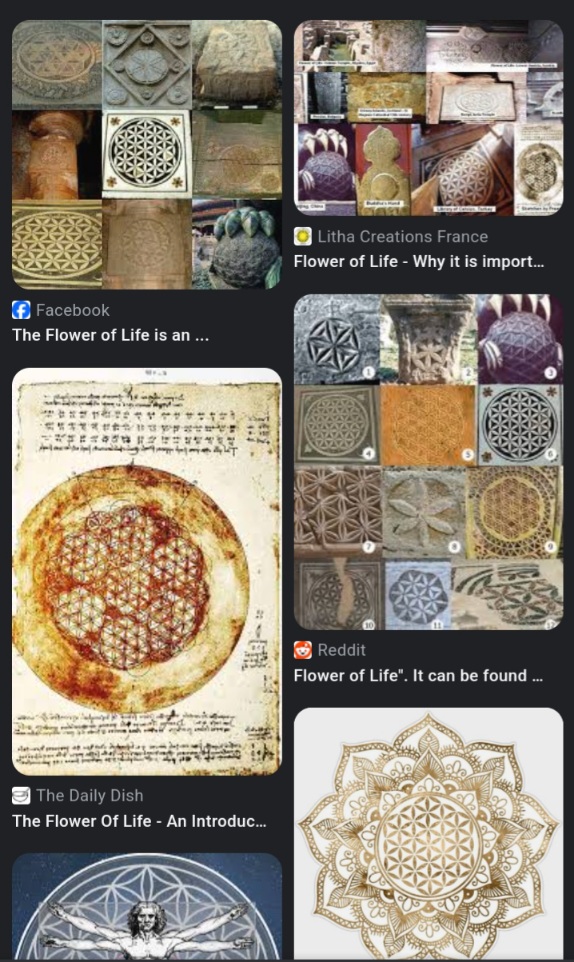The height and width of the screenshot is (962, 574).
Task: Open the Reddit numbered carvings collage
Action: [x=428, y=462]
